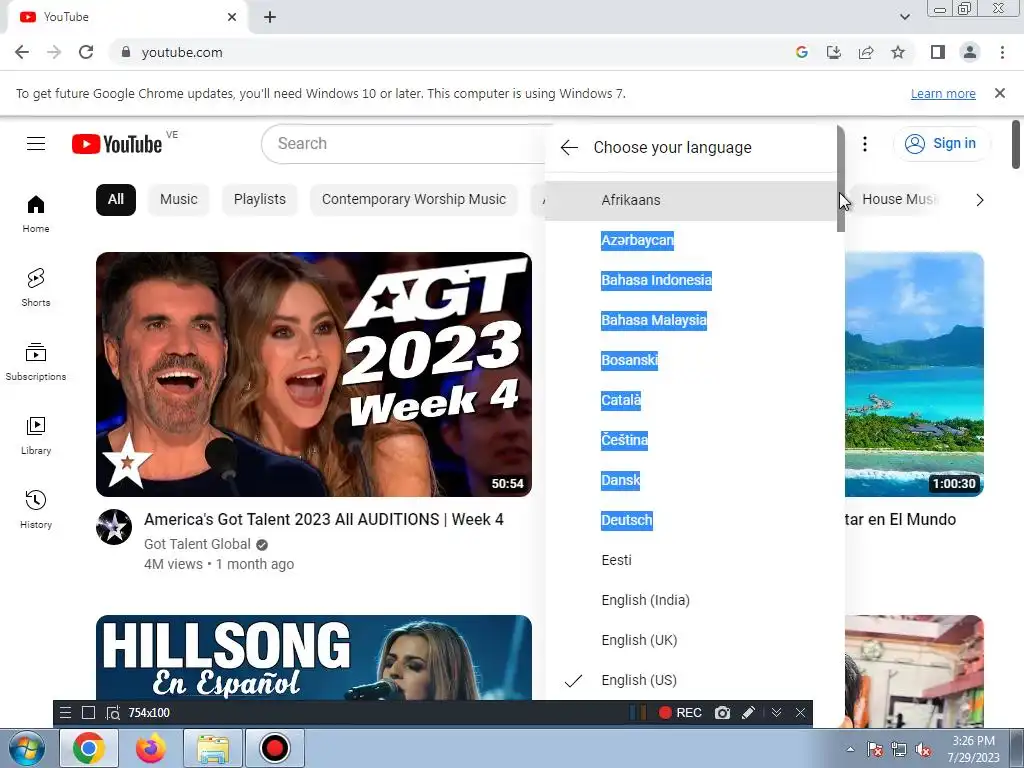The width and height of the screenshot is (1024, 768).
Task: Choose Bahasa Malaysia language
Action: pyautogui.click(x=691, y=320)
